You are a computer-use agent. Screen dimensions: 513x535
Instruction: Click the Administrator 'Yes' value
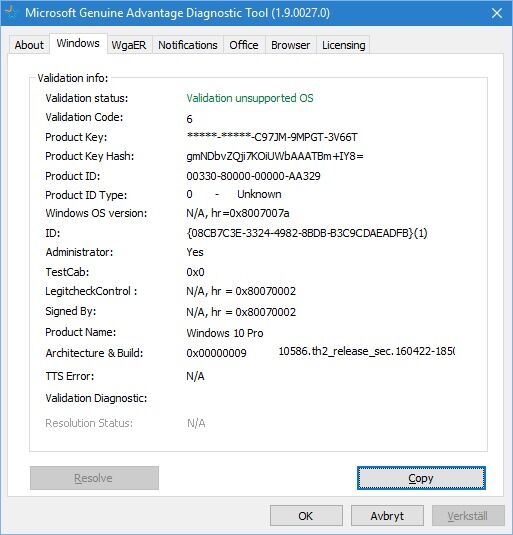point(195,252)
